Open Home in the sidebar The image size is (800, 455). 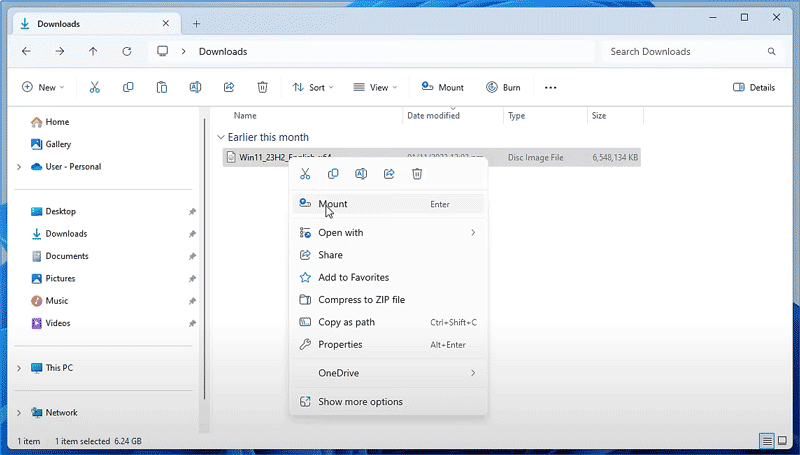click(x=50, y=122)
